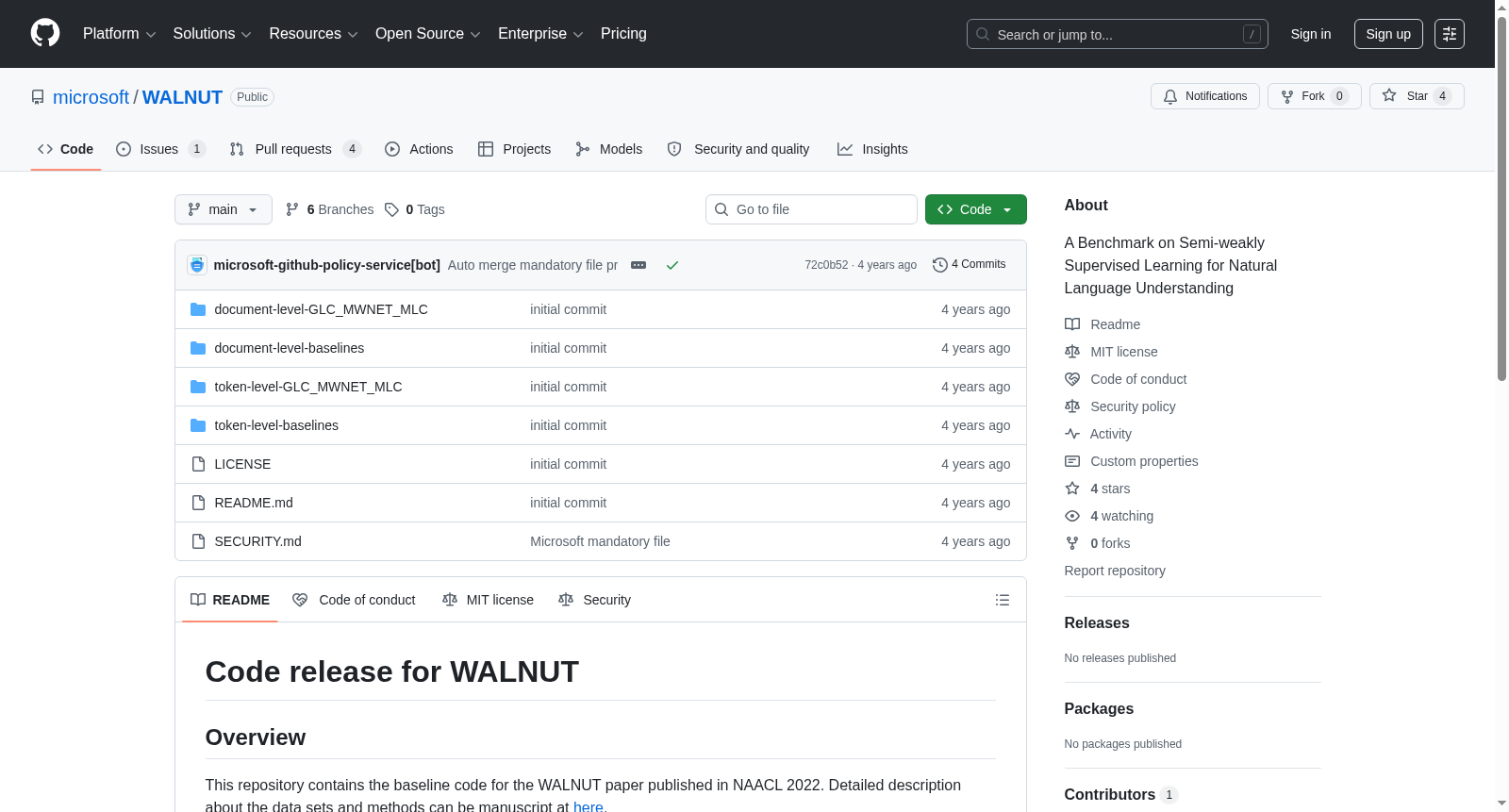Image resolution: width=1509 pixels, height=812 pixels.
Task: Switch to the Insights tab
Action: (x=872, y=149)
